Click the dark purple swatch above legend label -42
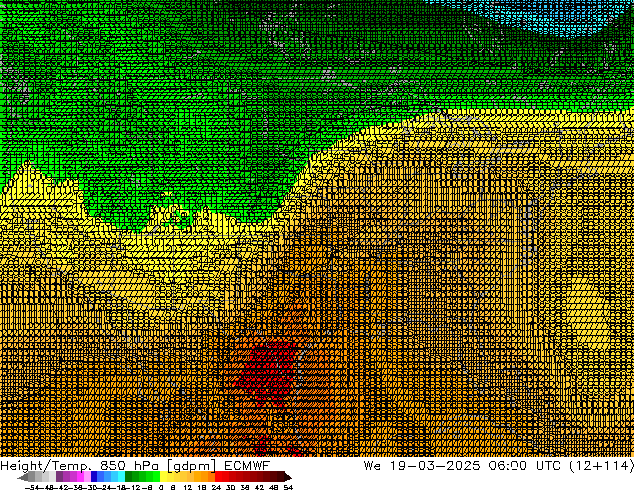Image resolution: width=634 pixels, height=490 pixels. (59, 477)
